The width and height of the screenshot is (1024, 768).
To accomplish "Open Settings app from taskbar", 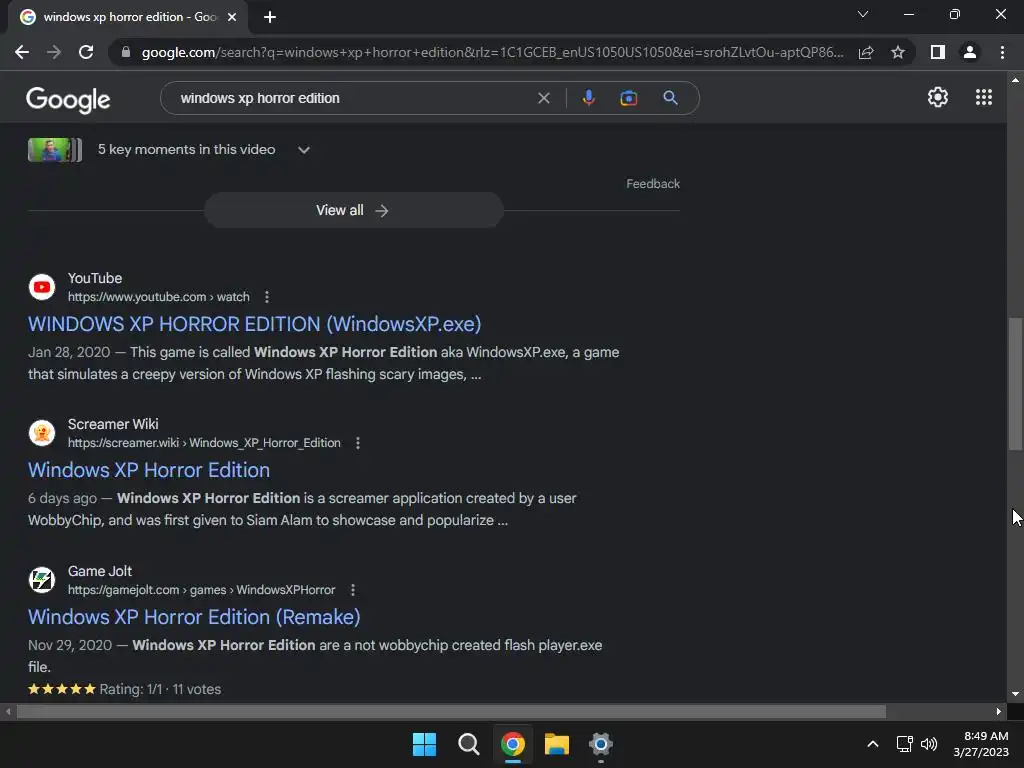I will coord(600,744).
